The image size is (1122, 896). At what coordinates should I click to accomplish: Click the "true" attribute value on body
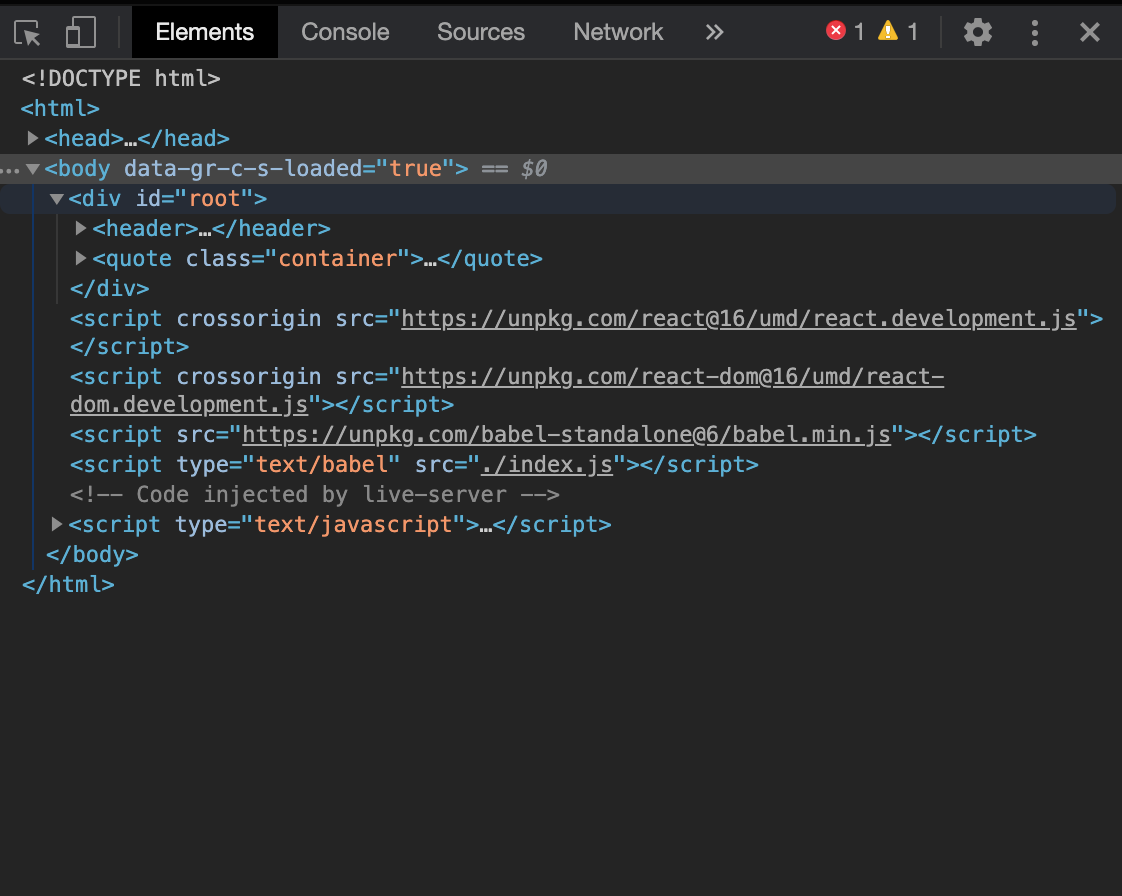(416, 168)
